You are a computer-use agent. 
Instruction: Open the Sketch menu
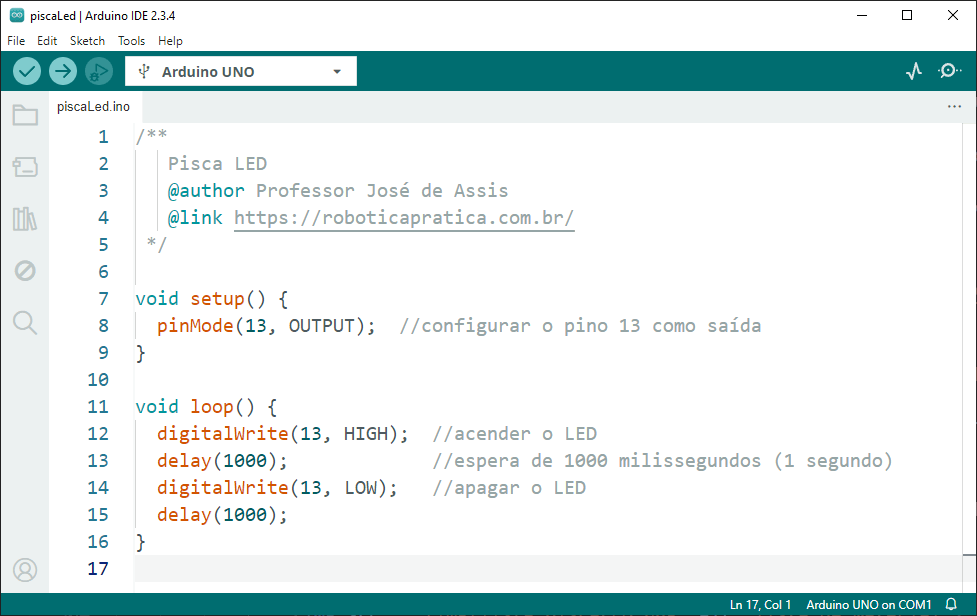(87, 40)
